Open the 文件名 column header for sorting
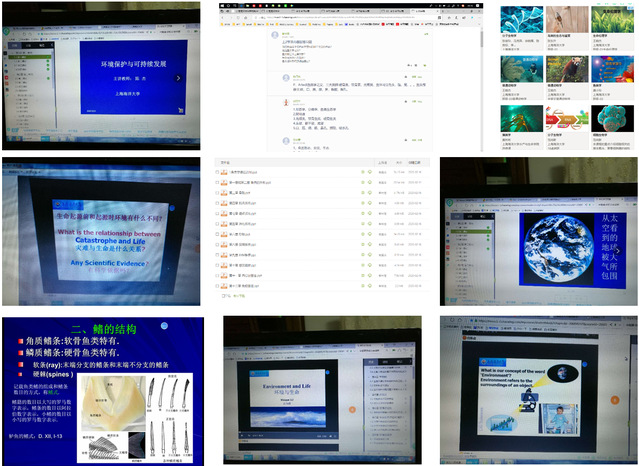This screenshot has width=639, height=466. point(225,160)
